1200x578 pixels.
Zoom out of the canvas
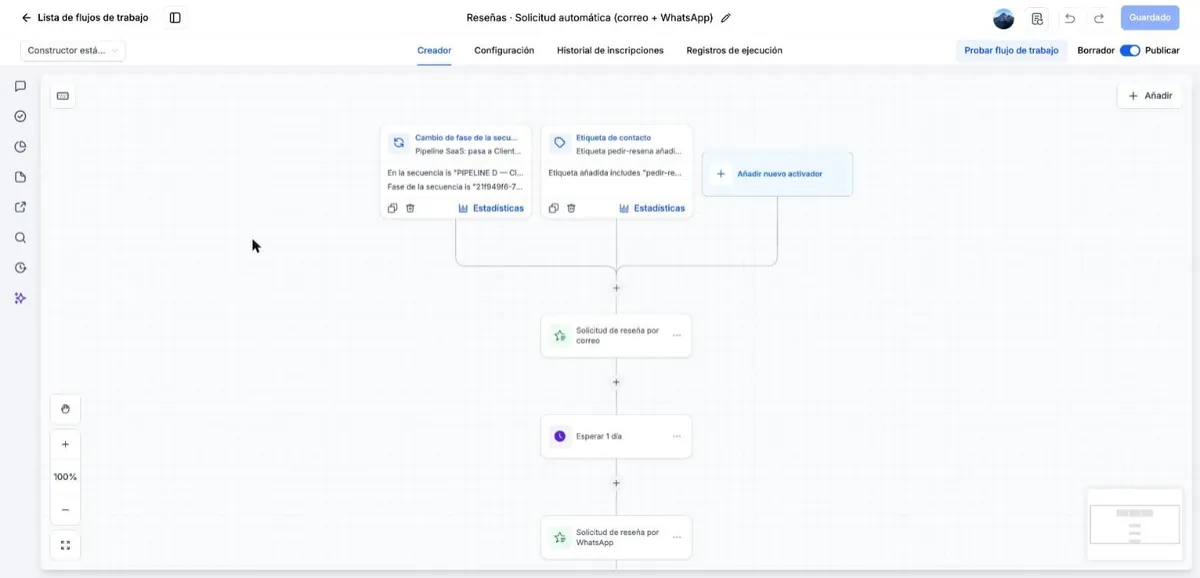click(x=65, y=510)
